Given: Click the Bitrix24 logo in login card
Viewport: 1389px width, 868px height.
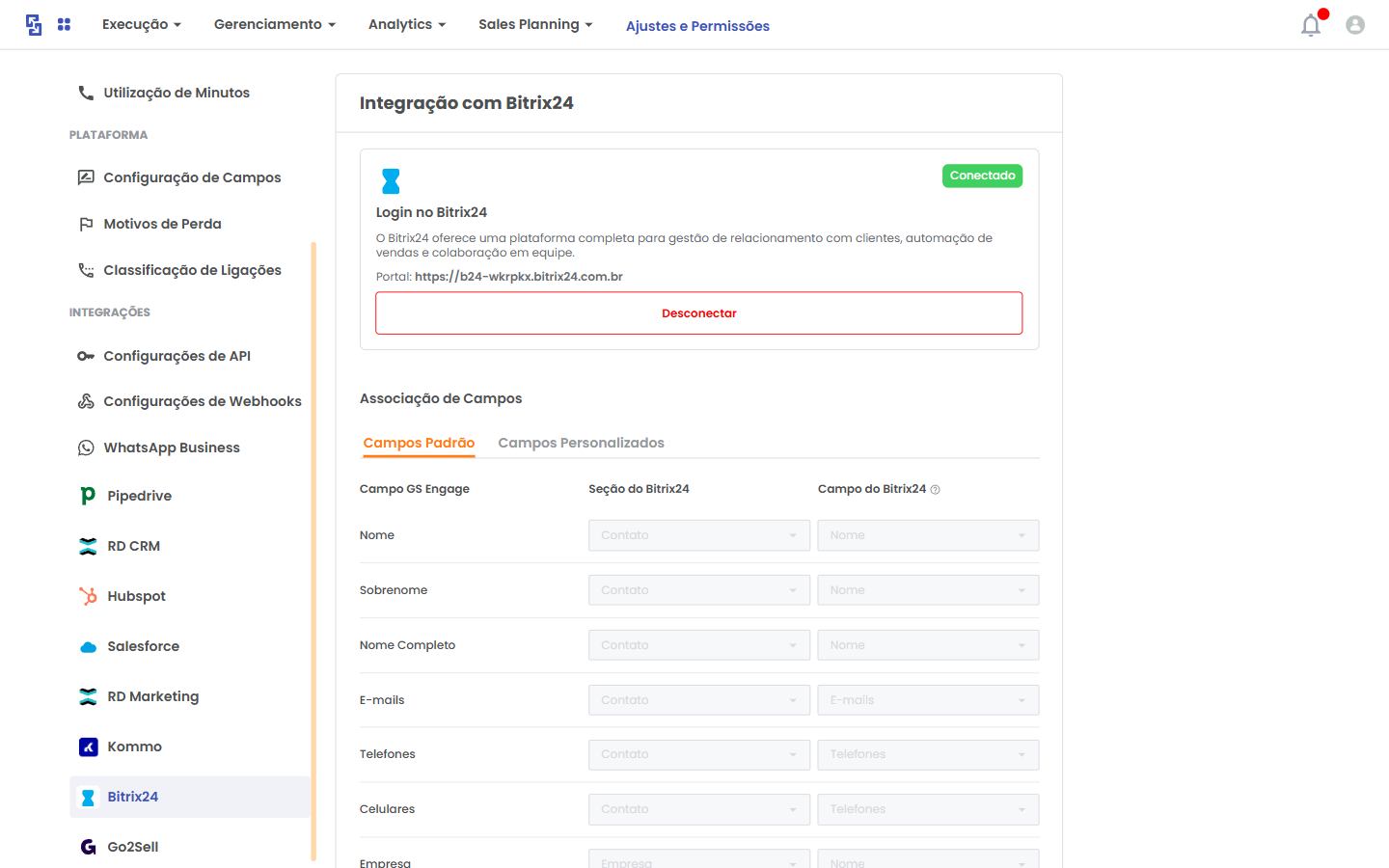Looking at the screenshot, I should (391, 181).
